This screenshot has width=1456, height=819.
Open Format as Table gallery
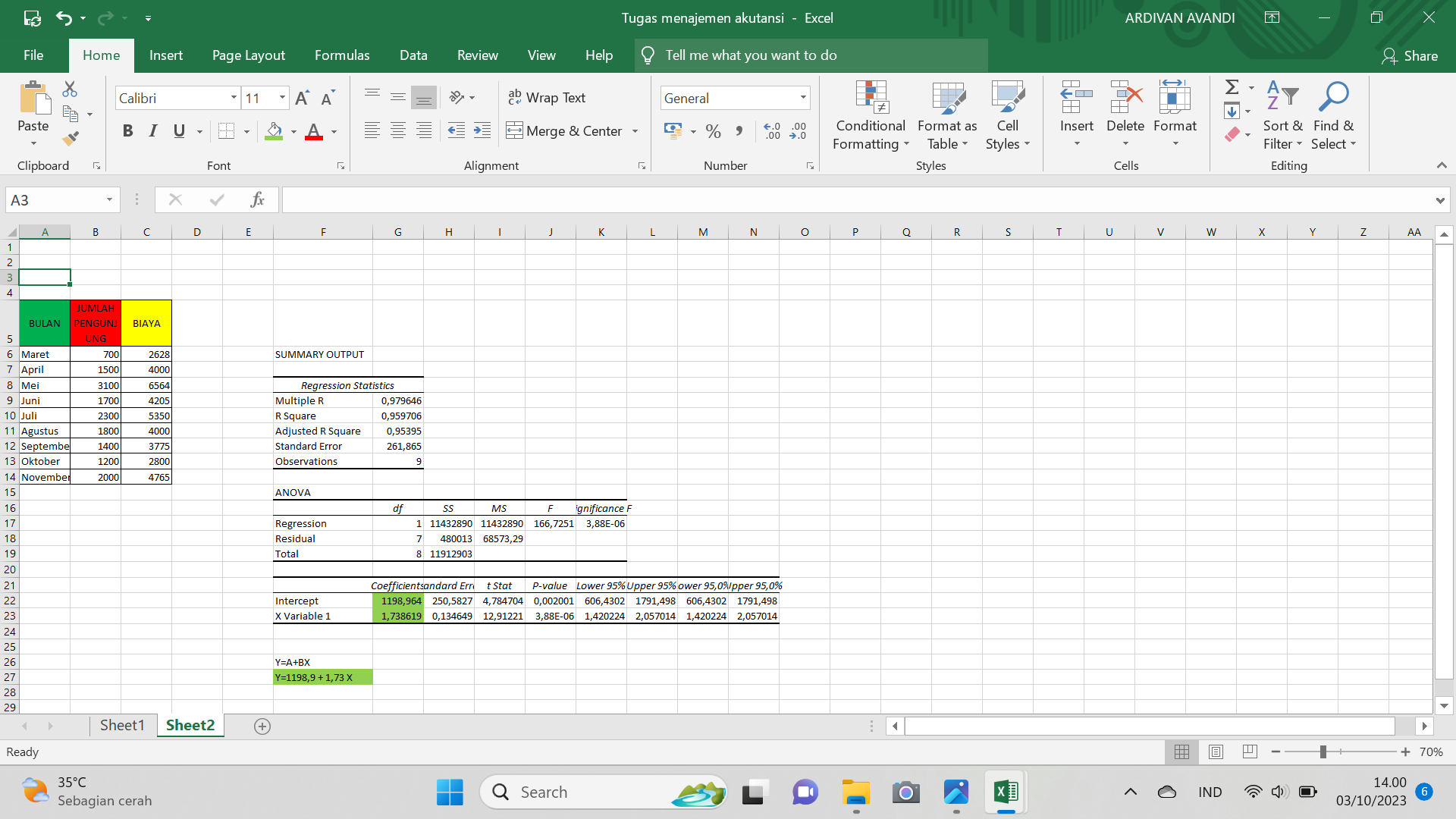coord(947,115)
